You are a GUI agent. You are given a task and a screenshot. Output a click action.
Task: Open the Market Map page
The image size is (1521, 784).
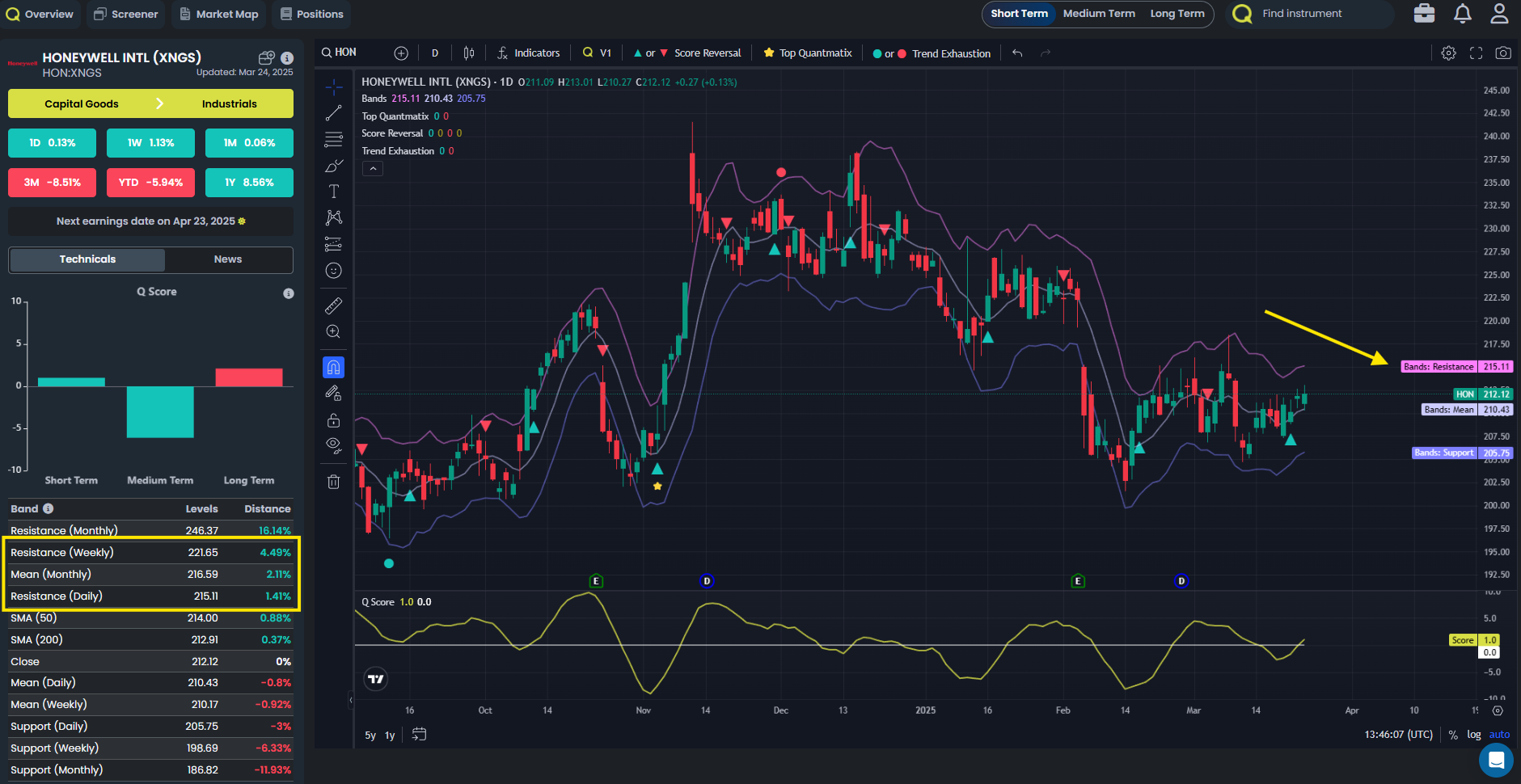(x=219, y=14)
